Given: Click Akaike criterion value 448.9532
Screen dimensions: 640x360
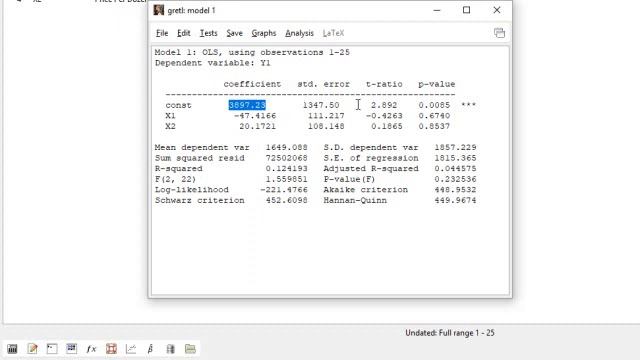Looking at the screenshot, I should (455, 190).
